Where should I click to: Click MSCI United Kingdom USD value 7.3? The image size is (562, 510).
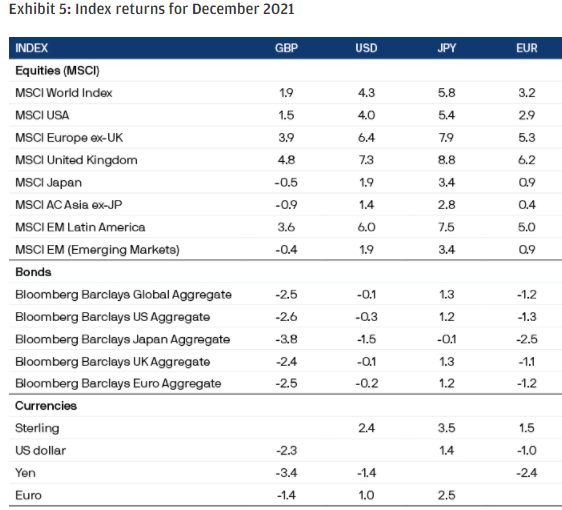click(x=366, y=160)
